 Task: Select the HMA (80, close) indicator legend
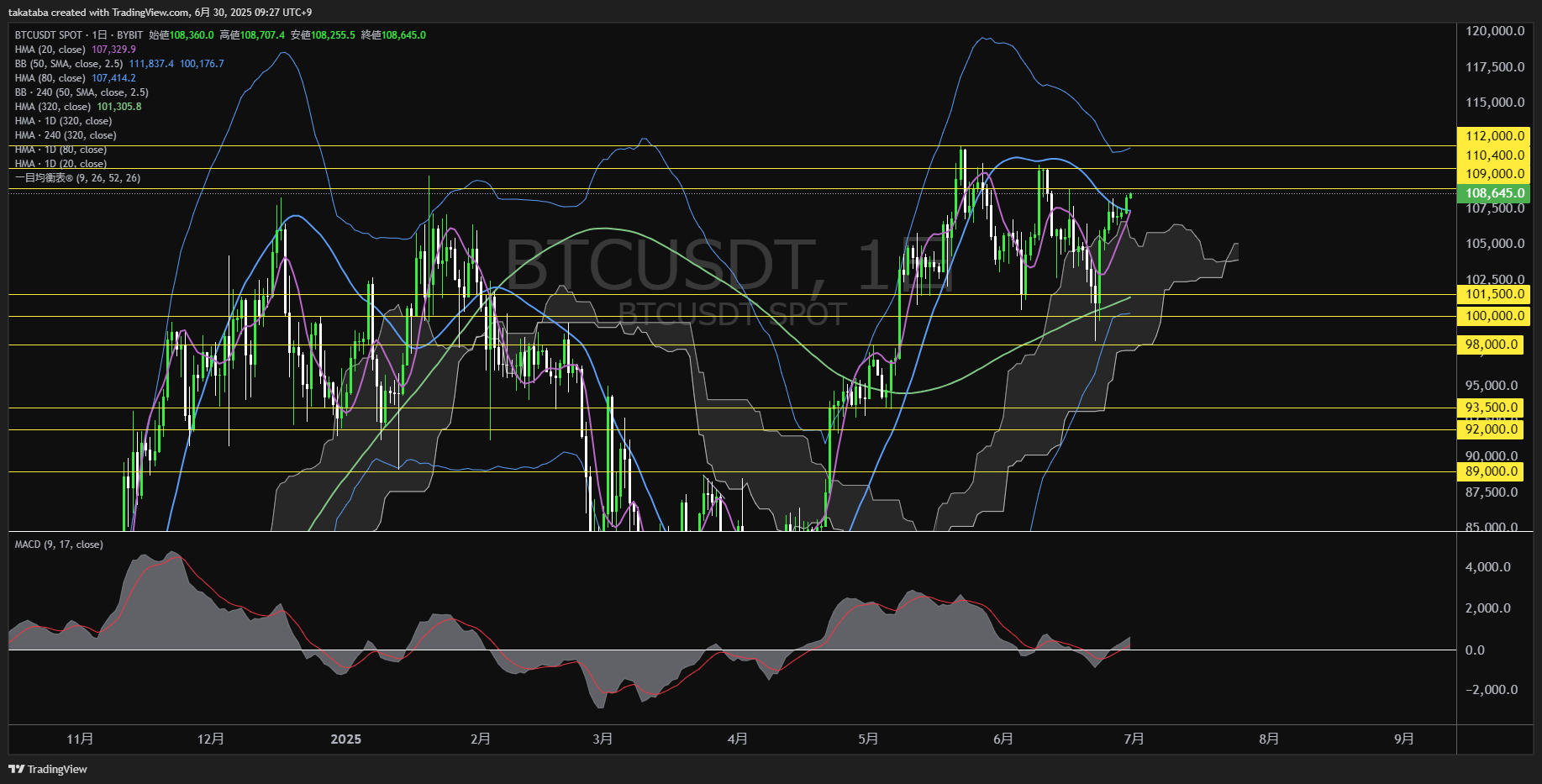[50, 78]
